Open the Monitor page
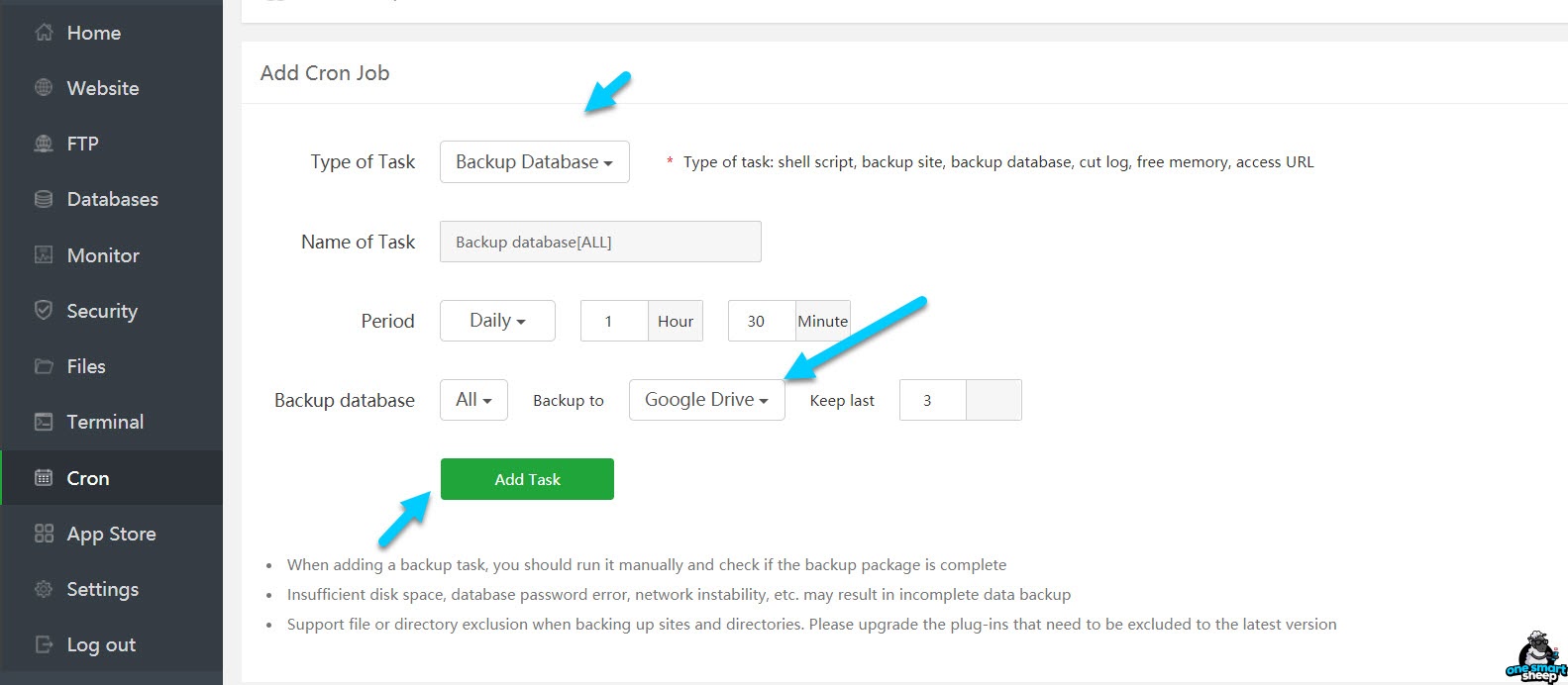This screenshot has height=685, width=1568. (x=103, y=255)
